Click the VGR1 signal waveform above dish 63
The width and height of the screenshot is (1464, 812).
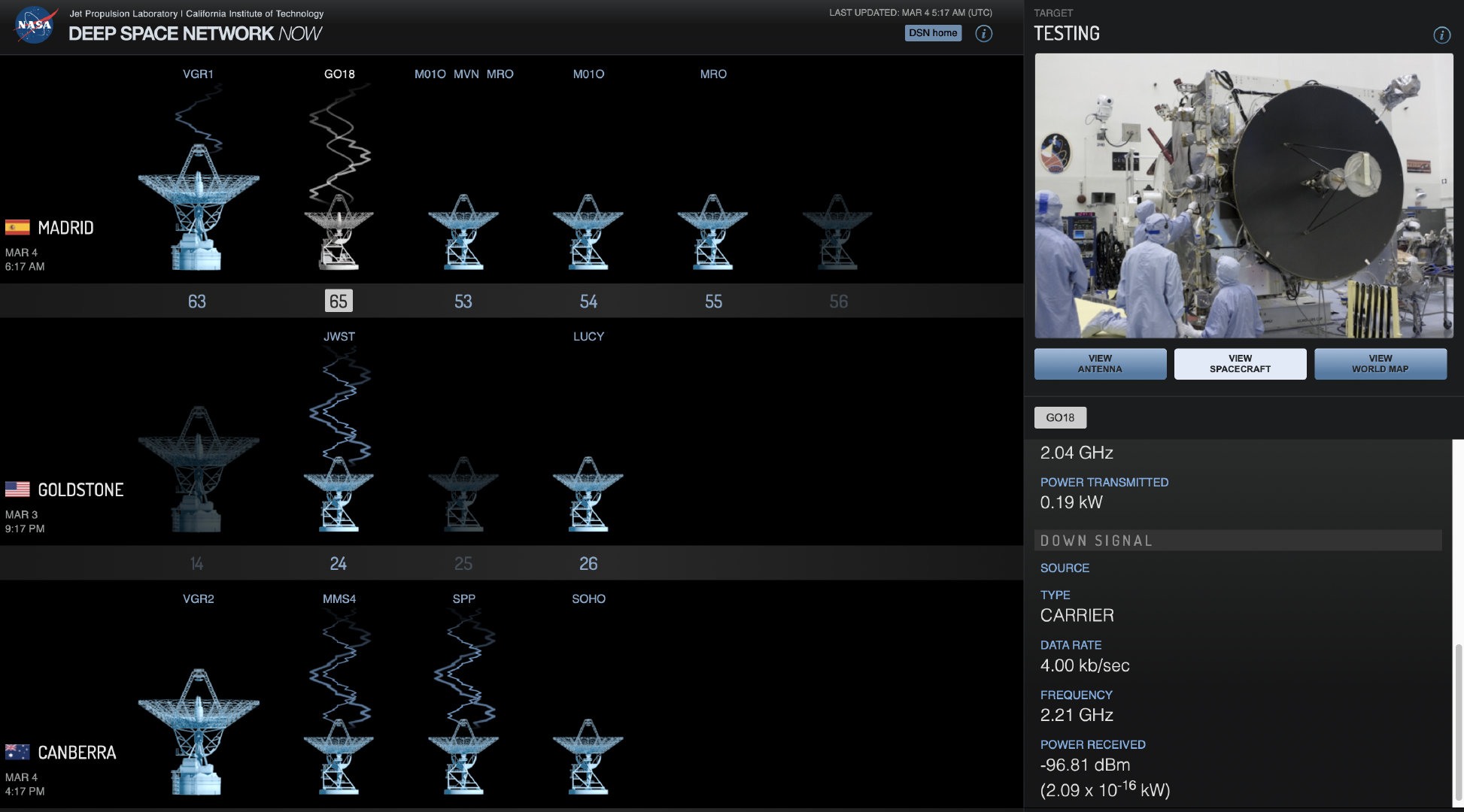[199, 117]
